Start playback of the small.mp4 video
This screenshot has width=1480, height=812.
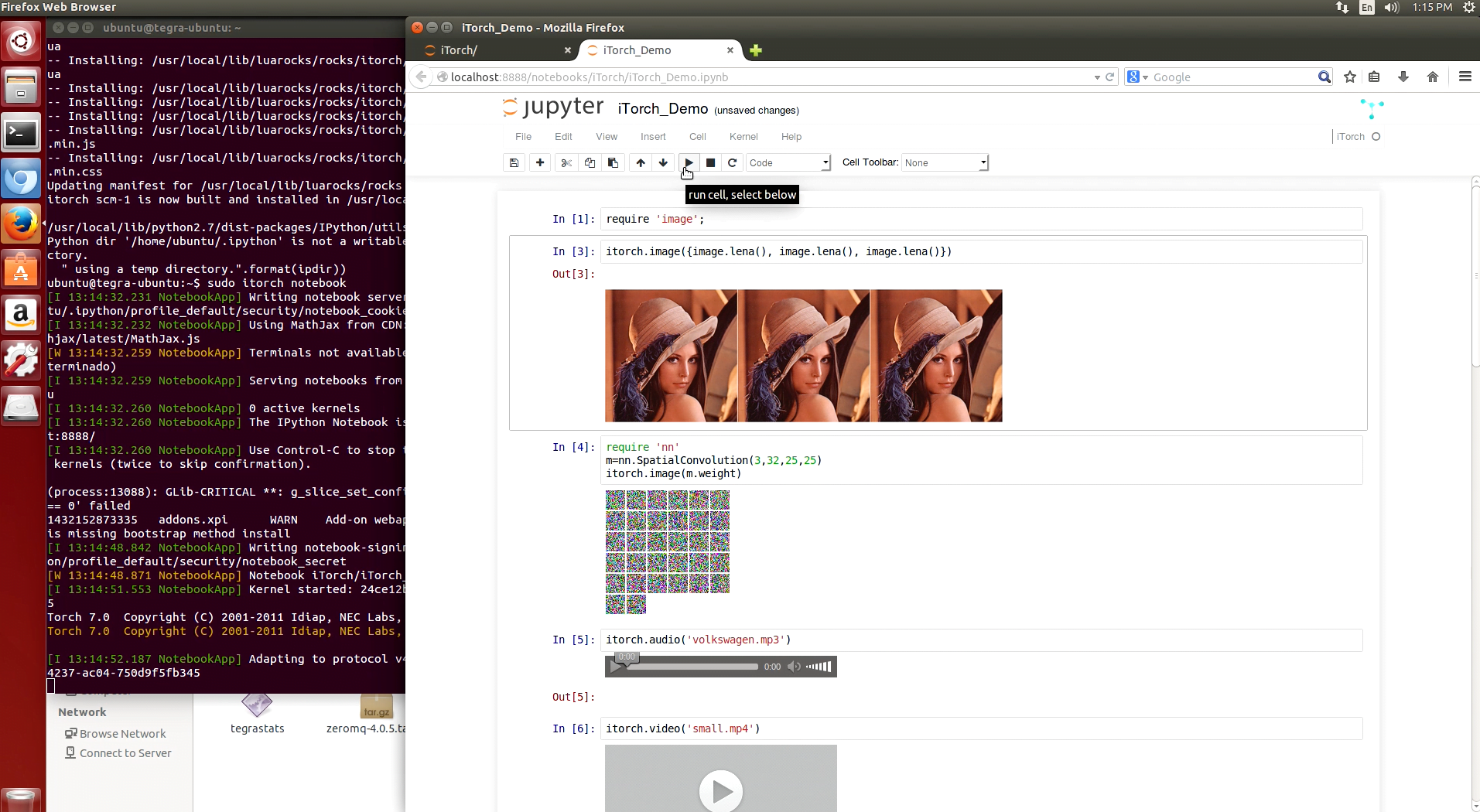(720, 790)
